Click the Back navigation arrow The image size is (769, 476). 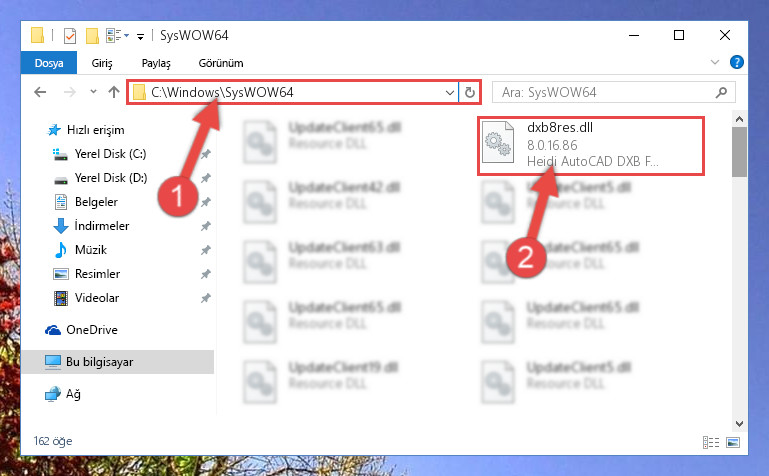point(40,92)
